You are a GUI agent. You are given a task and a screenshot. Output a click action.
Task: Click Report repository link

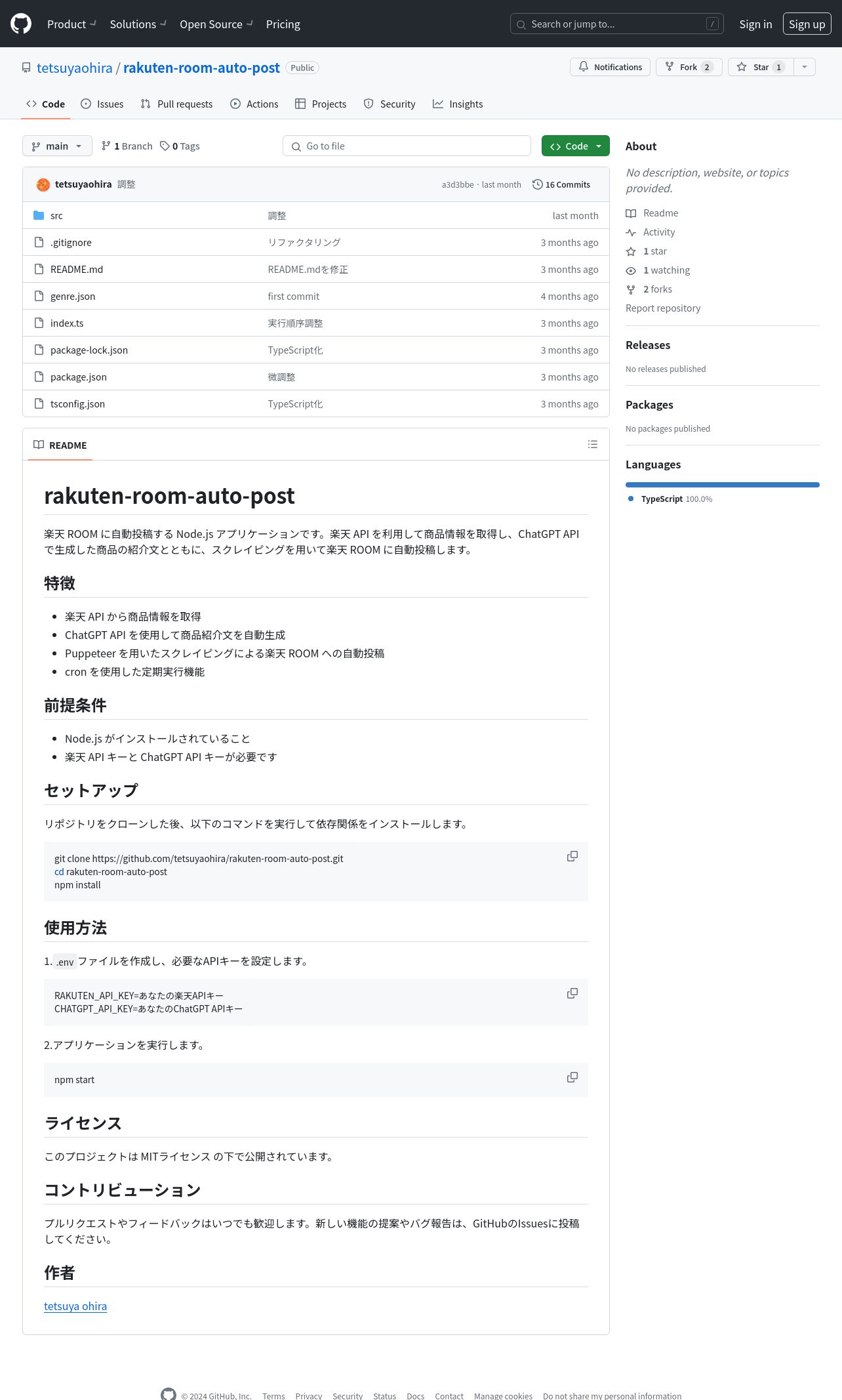pyautogui.click(x=663, y=308)
